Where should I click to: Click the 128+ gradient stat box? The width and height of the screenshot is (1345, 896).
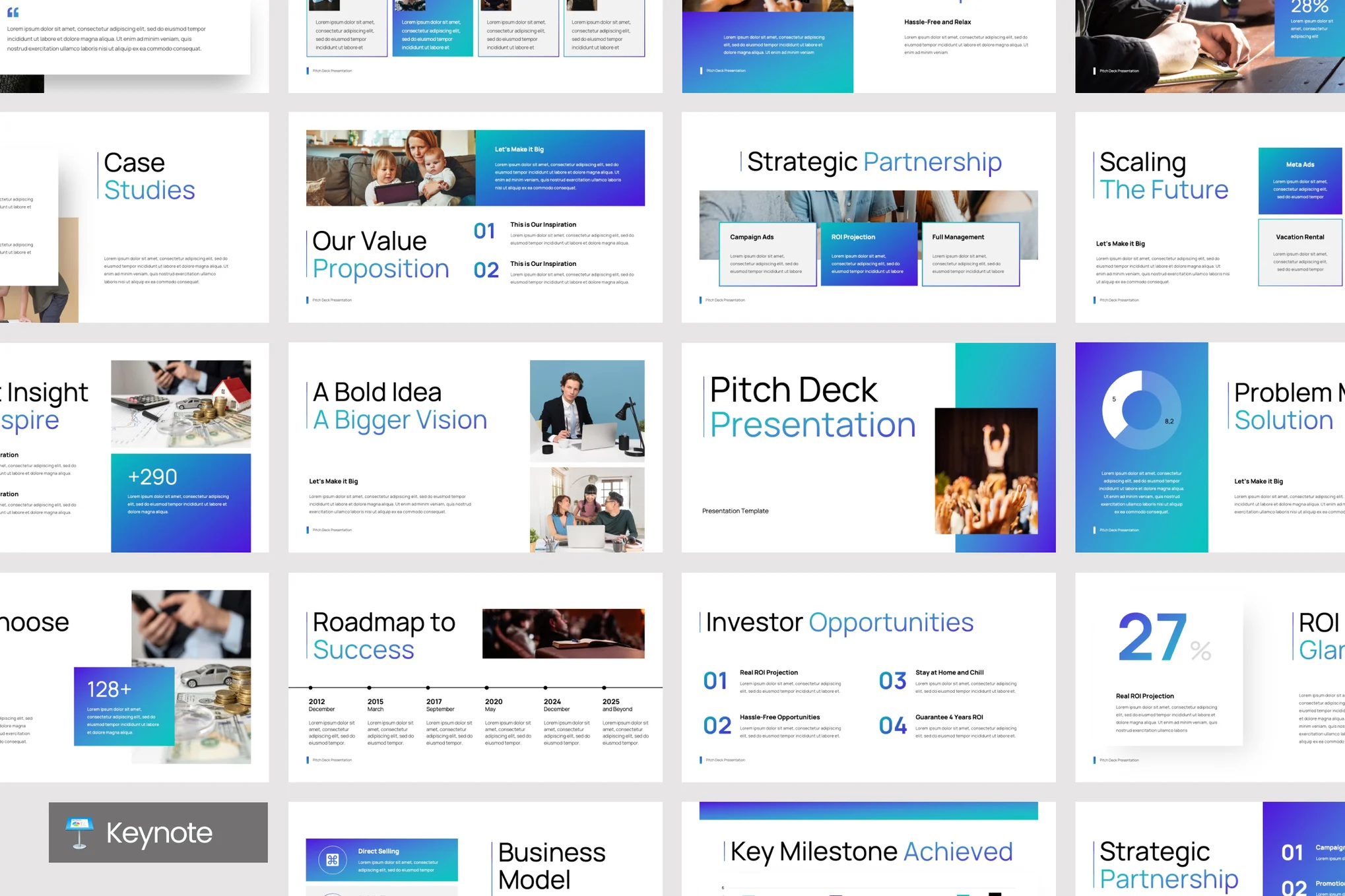coord(124,706)
